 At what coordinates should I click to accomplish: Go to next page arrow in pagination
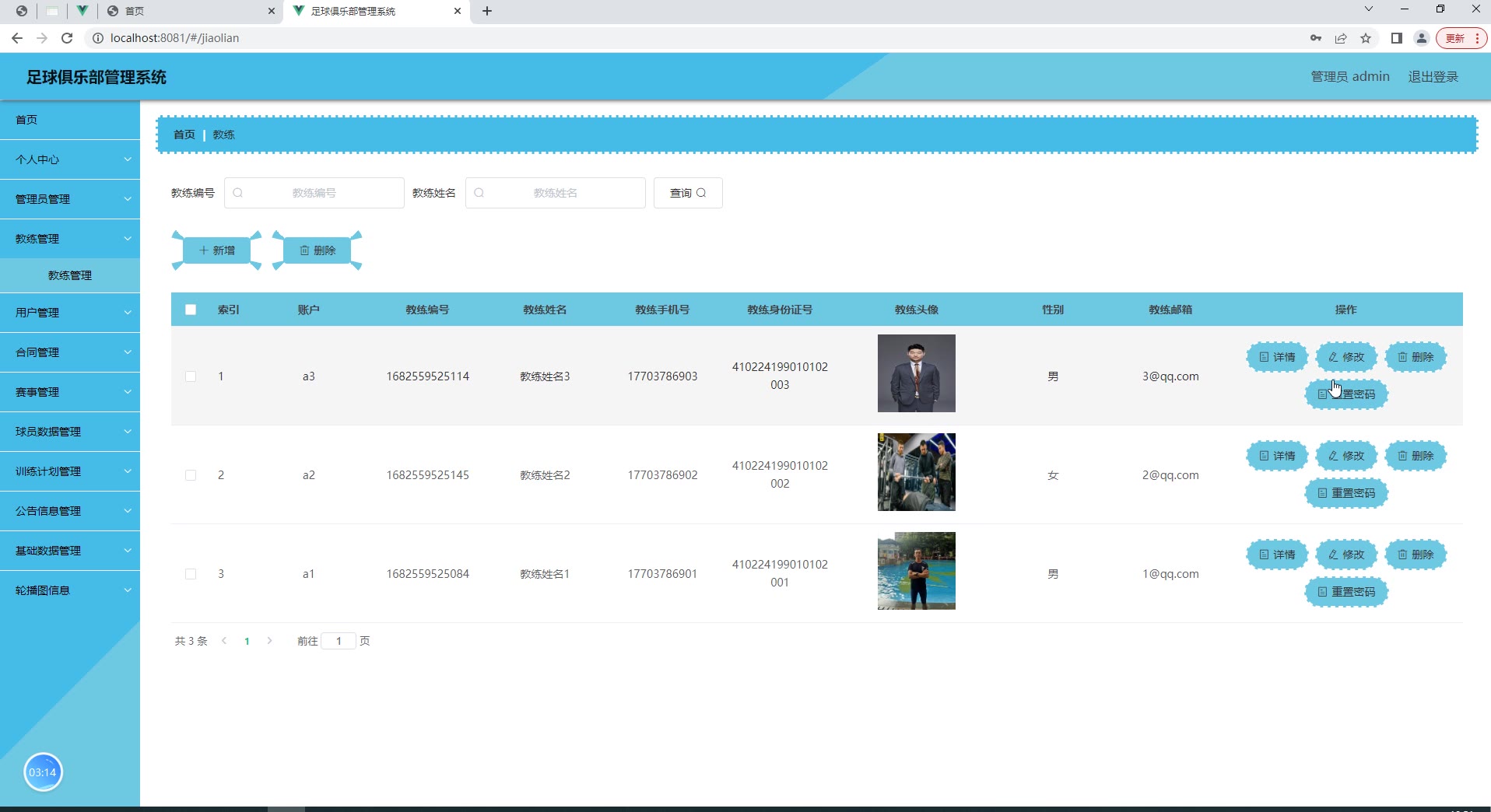269,641
